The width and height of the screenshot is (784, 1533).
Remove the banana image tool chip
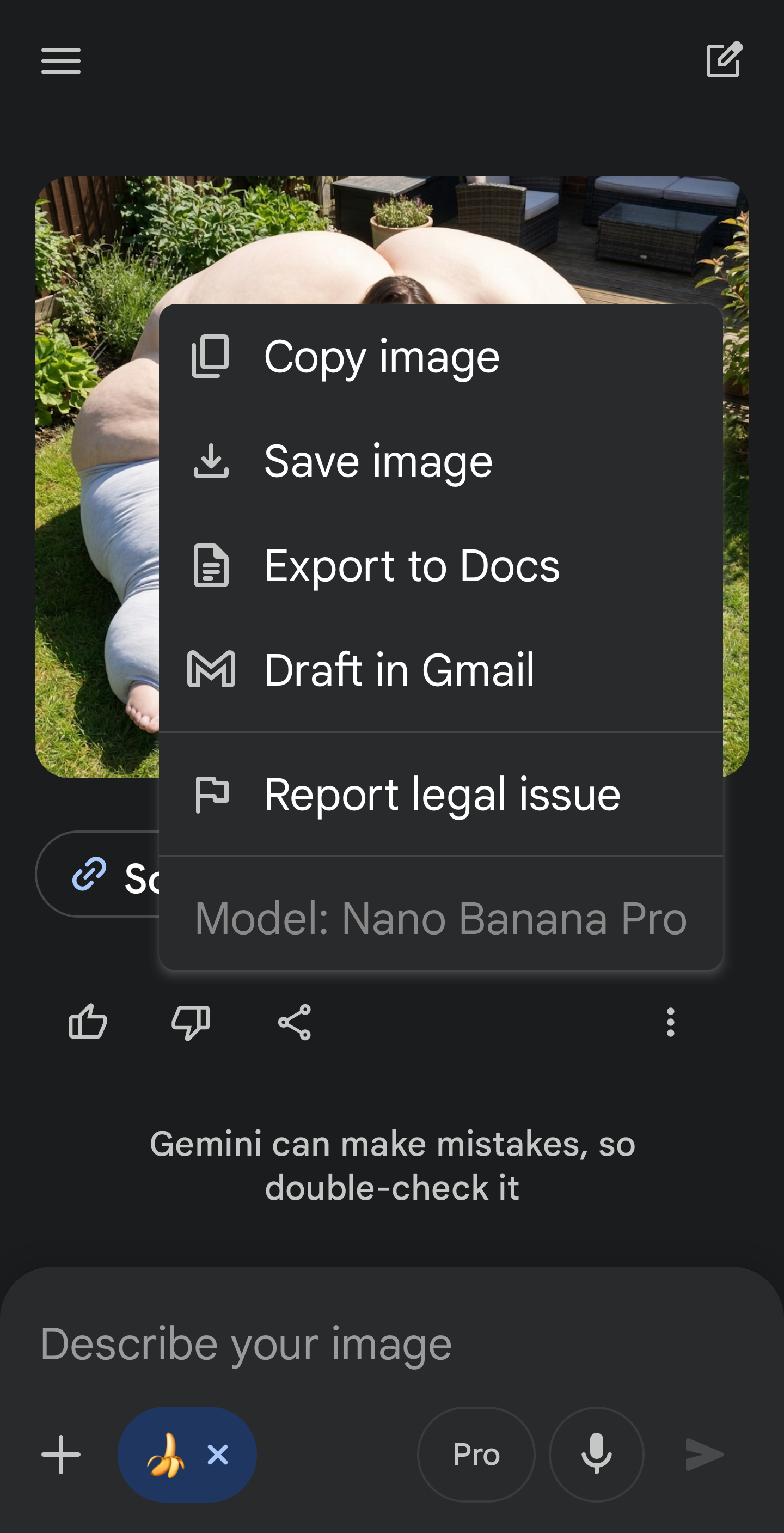[x=218, y=1455]
